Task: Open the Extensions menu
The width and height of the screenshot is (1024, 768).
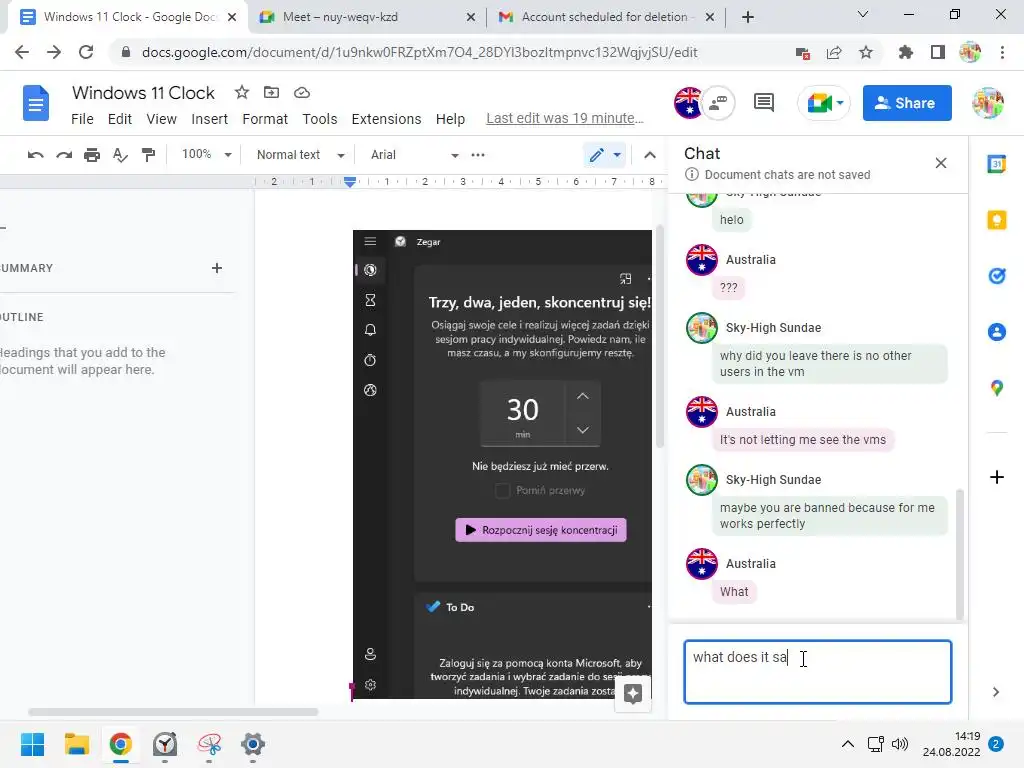Action: [x=387, y=119]
